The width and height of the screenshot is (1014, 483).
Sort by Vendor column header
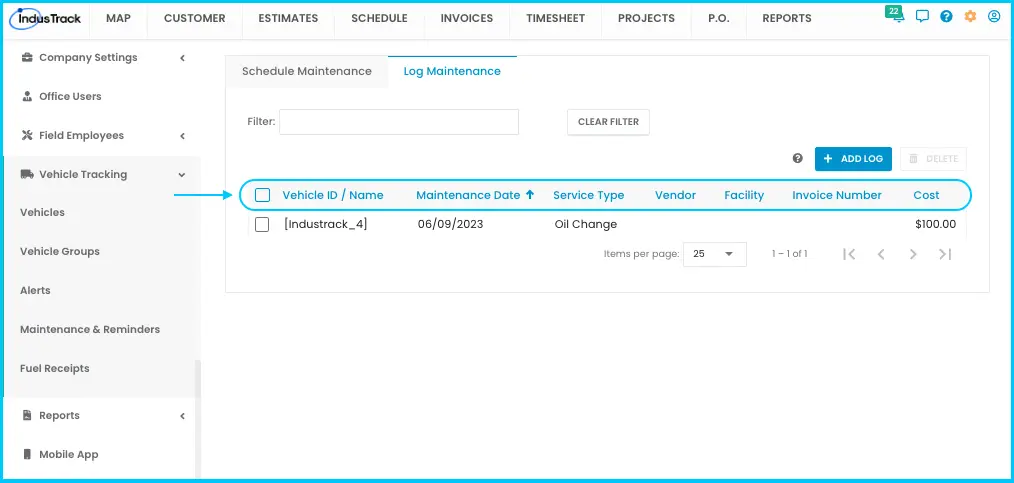(x=675, y=195)
